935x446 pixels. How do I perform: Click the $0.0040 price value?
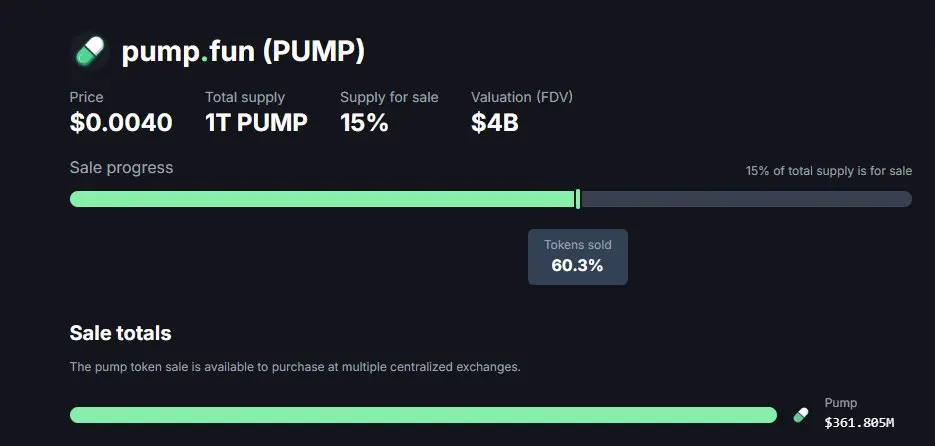coord(121,123)
